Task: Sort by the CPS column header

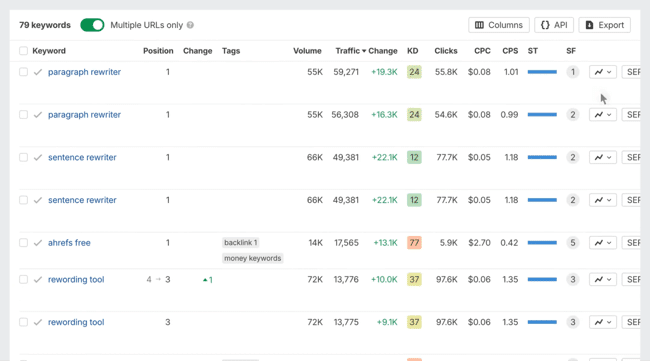Action: pos(510,51)
